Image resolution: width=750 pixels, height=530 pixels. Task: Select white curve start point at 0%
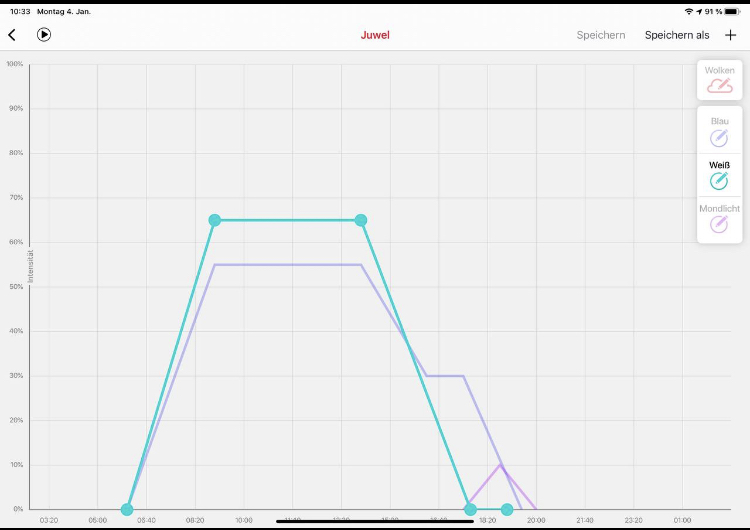click(127, 509)
